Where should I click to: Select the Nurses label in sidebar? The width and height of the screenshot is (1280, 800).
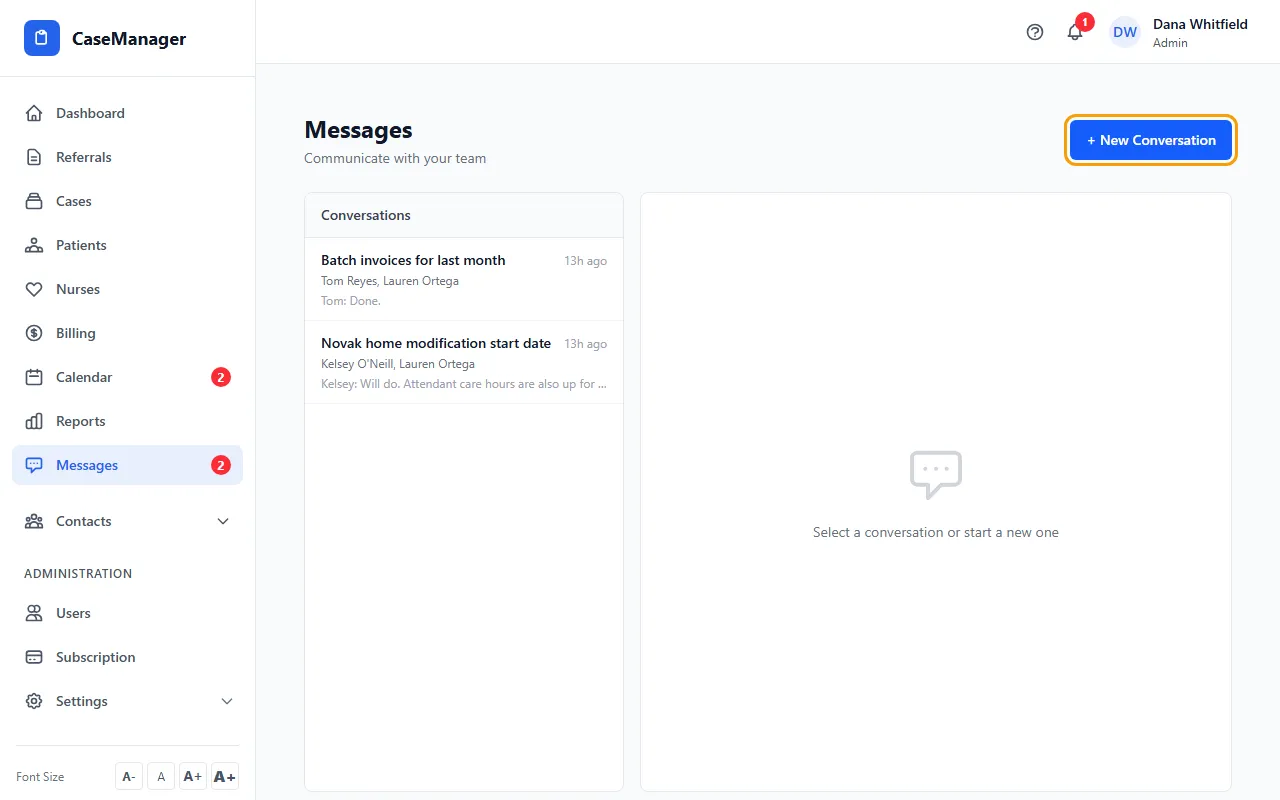[78, 289]
